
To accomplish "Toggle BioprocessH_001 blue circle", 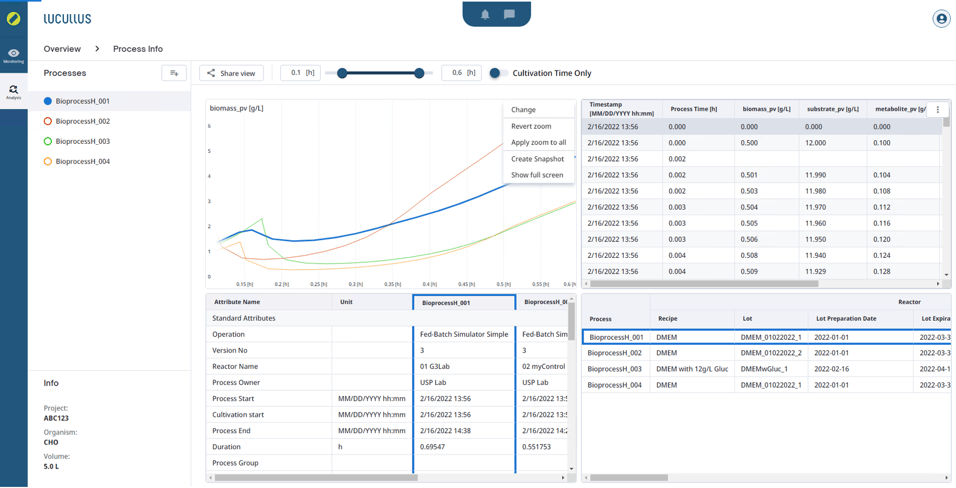I will tap(48, 101).
